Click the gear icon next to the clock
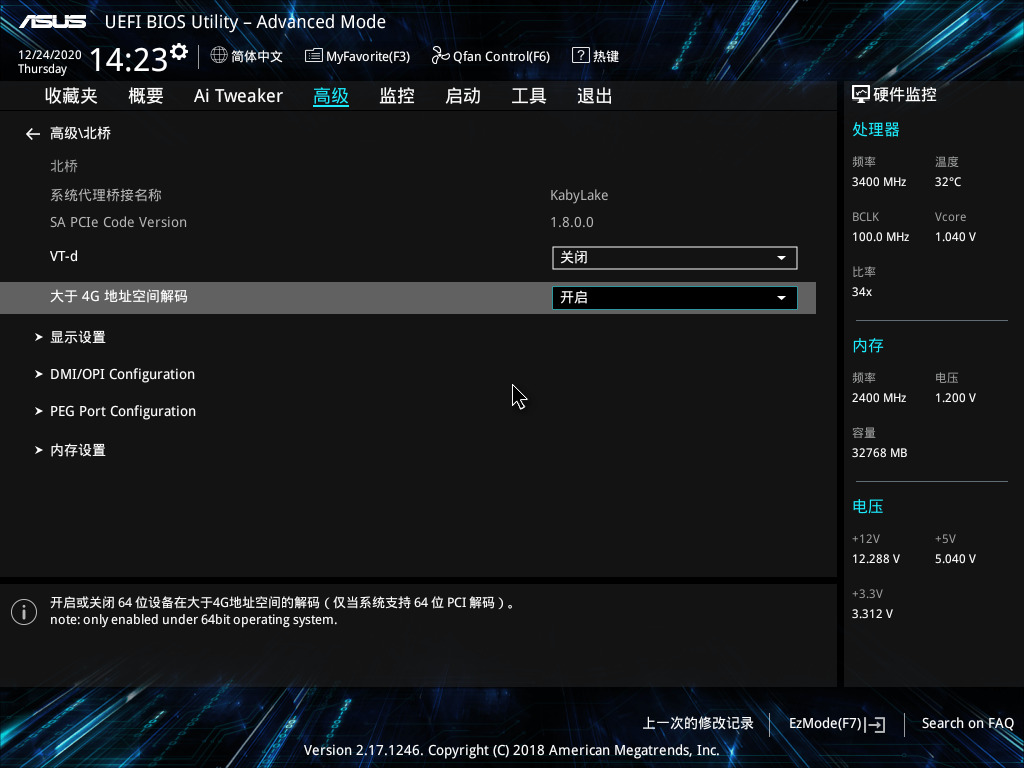The image size is (1024, 768). (179, 52)
